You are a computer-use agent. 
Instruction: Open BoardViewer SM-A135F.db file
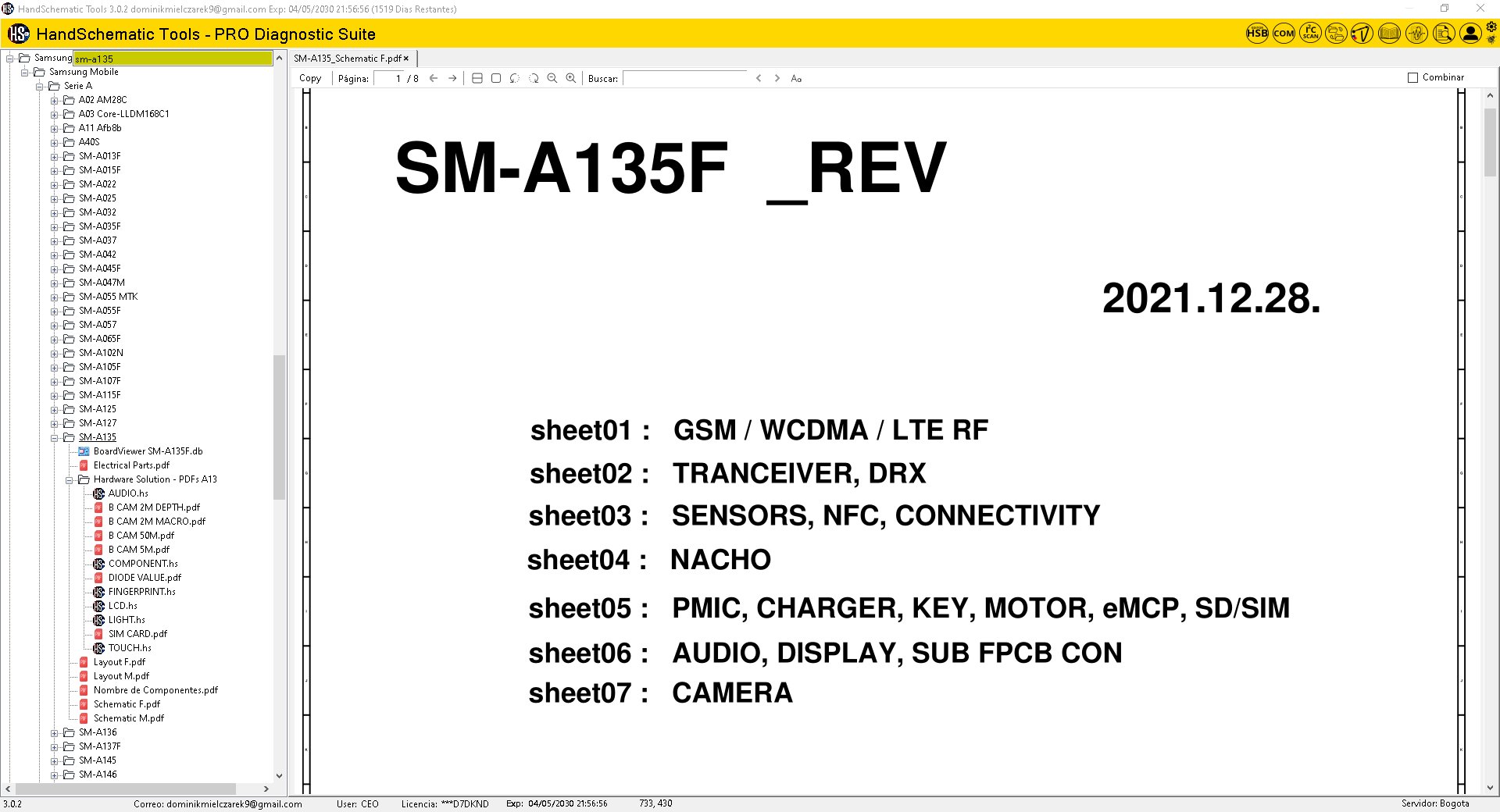[x=148, y=451]
